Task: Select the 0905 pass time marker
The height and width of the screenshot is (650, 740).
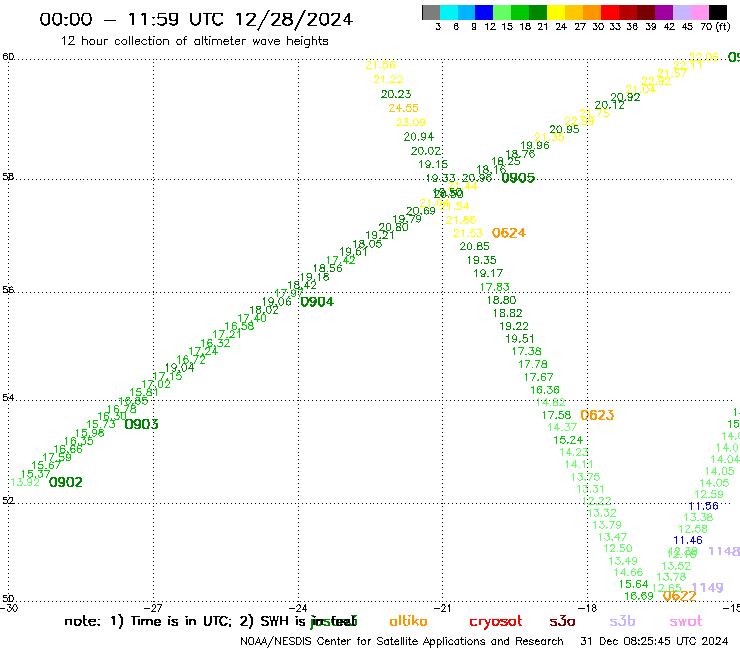Action: tap(518, 177)
